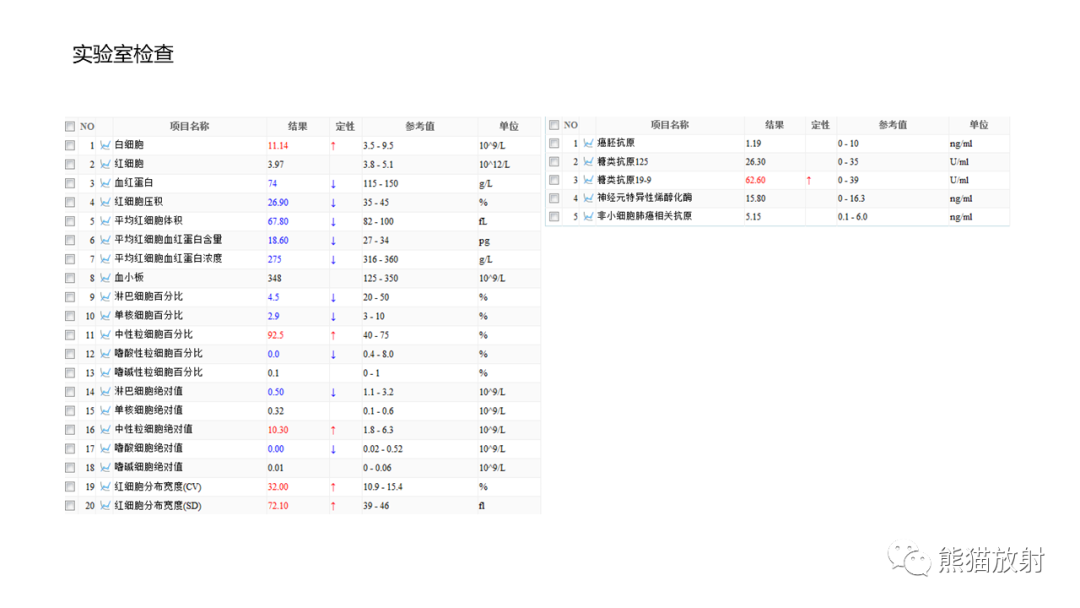Open trend chart icon for 淋巴细胞绝对值

[x=105, y=391]
